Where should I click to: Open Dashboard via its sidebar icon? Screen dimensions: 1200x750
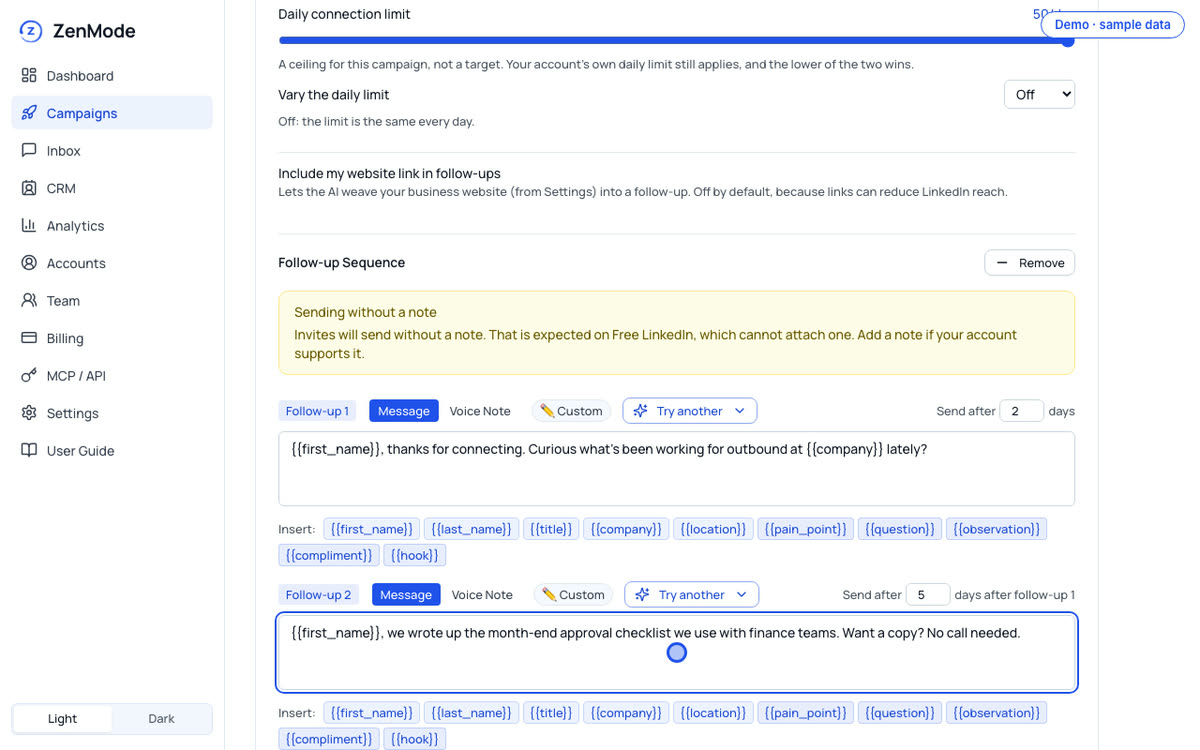[29, 76]
